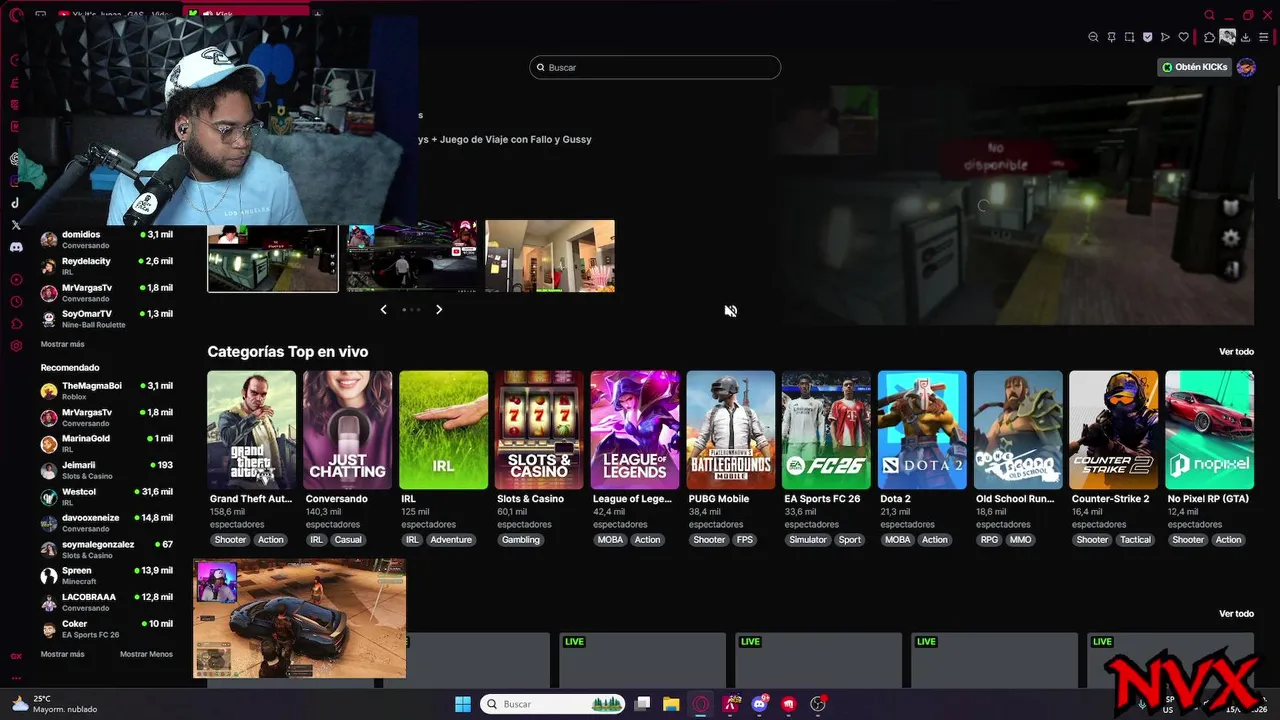Viewport: 1280px width, 720px height.
Task: Click the browser tab search magnifier
Action: [1209, 15]
